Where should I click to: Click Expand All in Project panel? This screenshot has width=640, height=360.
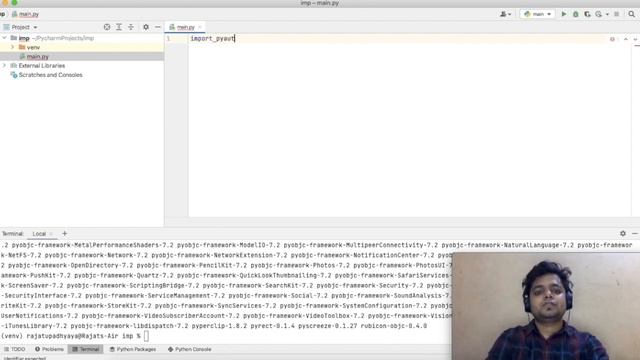click(x=119, y=27)
